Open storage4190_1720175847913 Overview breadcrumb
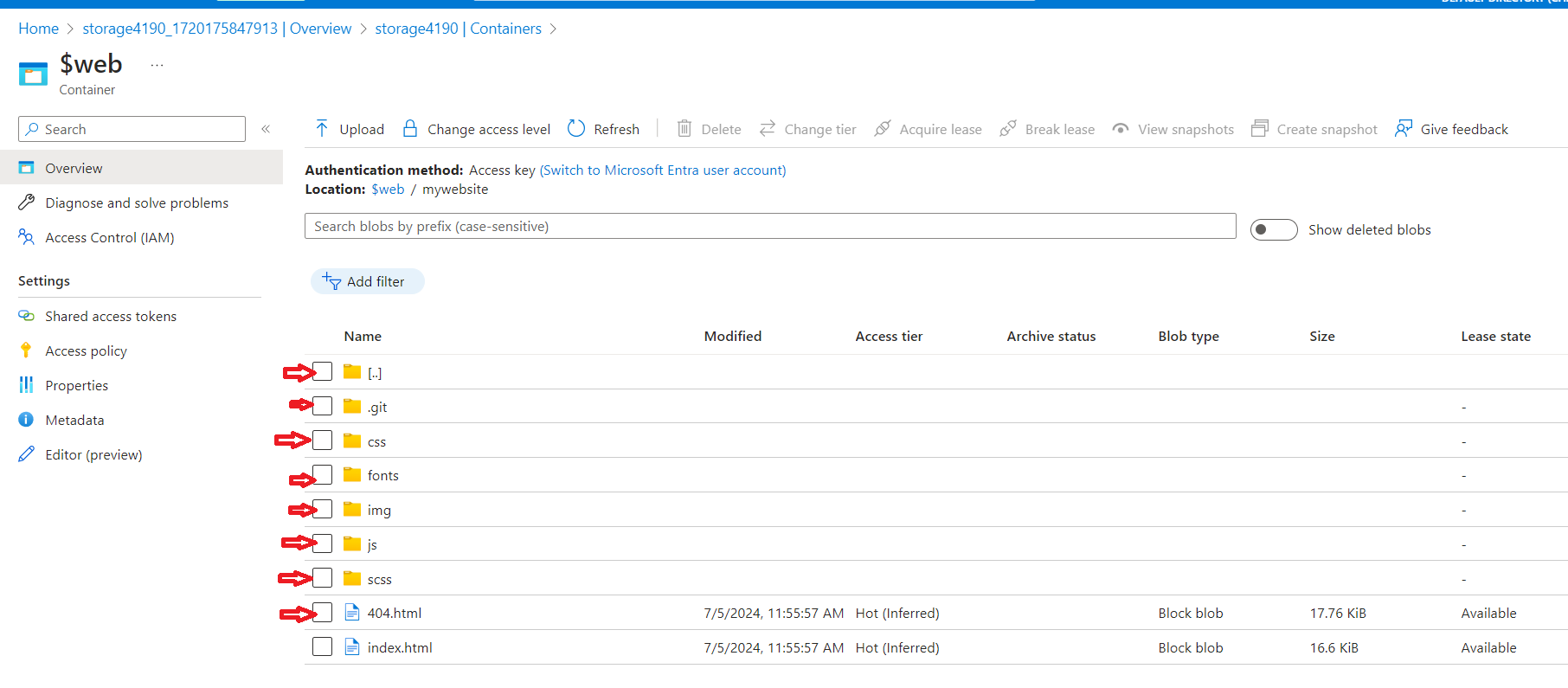 point(217,29)
